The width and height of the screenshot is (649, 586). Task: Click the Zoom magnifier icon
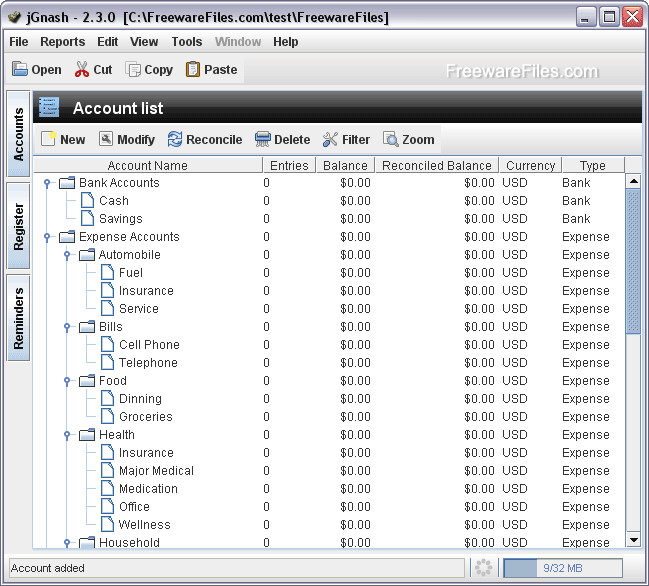390,139
